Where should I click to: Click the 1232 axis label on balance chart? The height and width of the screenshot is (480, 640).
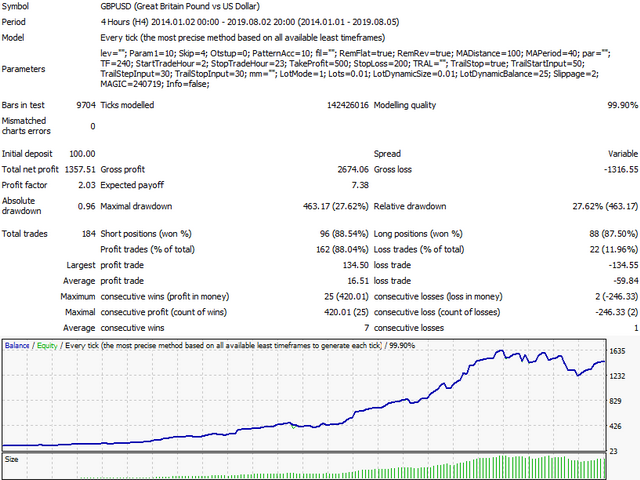[617, 376]
